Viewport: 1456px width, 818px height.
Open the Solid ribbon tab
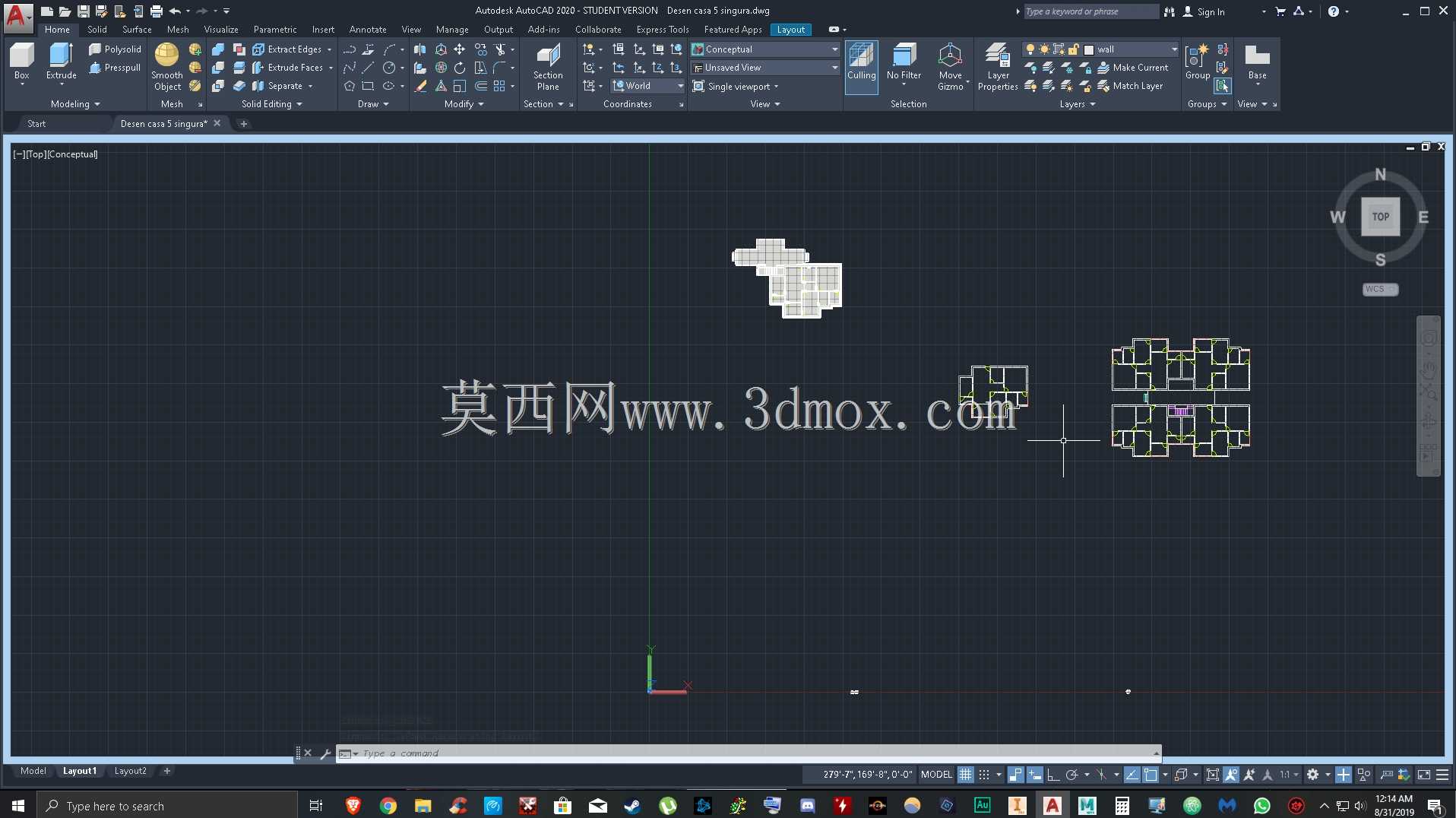tap(97, 30)
